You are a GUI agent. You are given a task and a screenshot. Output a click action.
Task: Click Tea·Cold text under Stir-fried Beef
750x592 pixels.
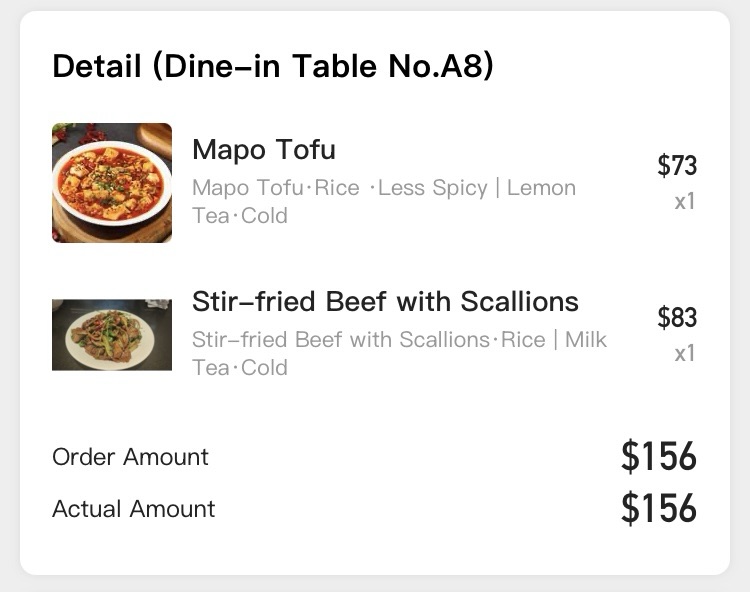(x=240, y=368)
